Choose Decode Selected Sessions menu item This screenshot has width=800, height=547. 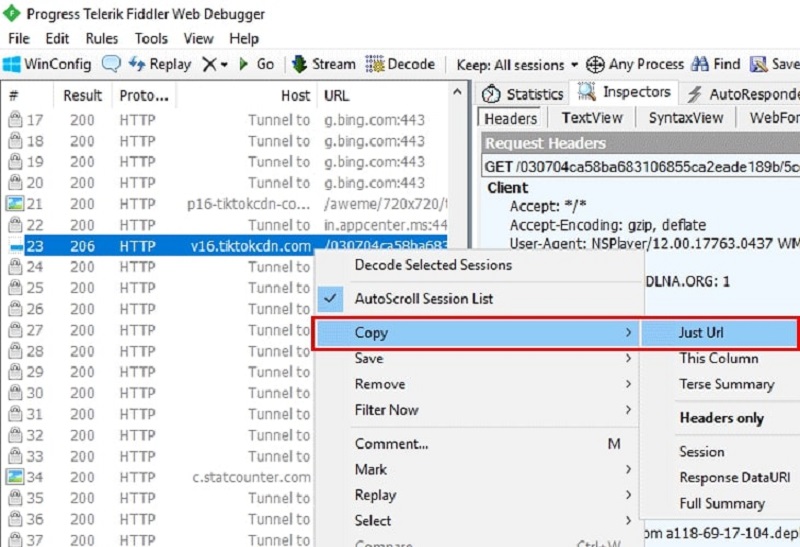click(433, 265)
